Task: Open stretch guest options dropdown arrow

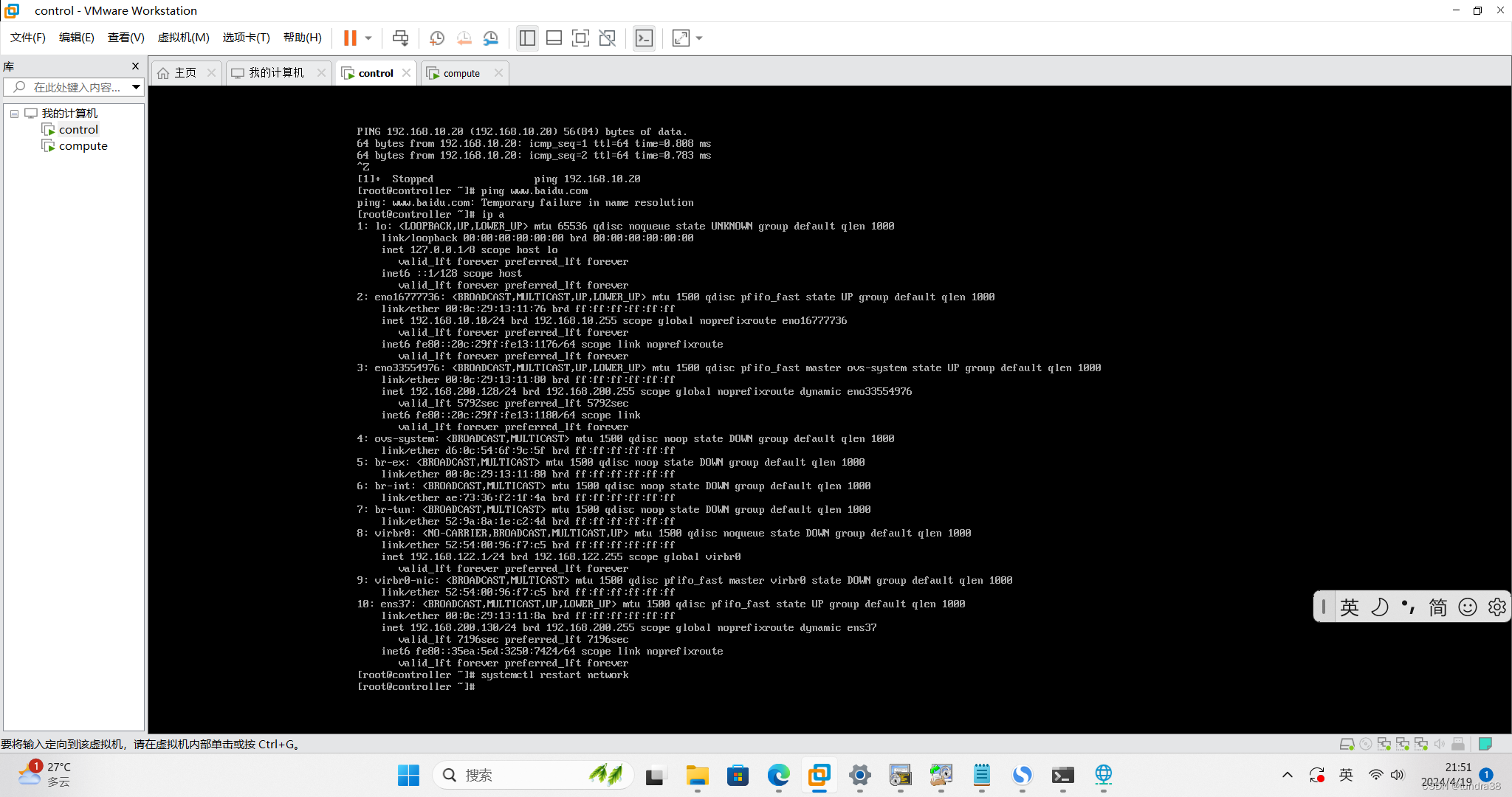Action: 699,38
